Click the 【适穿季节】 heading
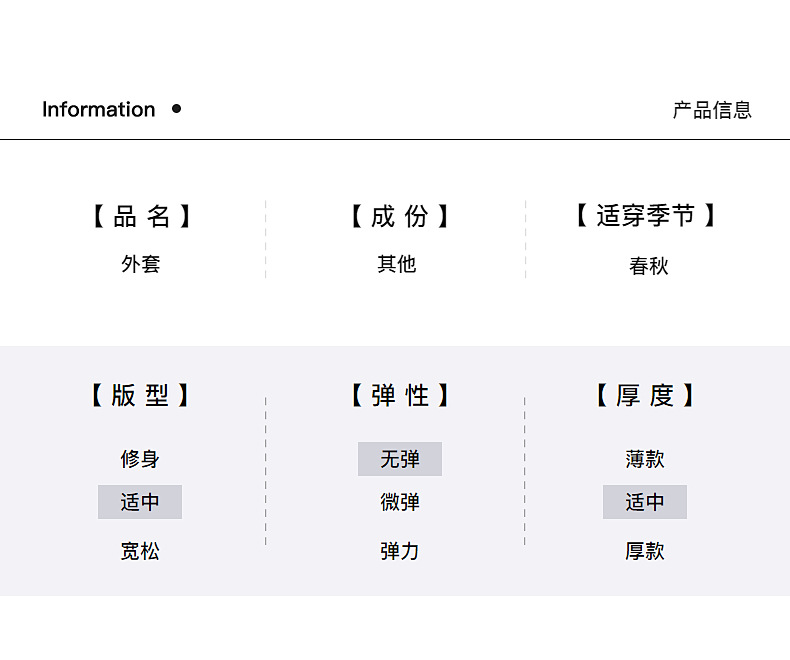Screen dimensions: 790x660 coord(646,216)
